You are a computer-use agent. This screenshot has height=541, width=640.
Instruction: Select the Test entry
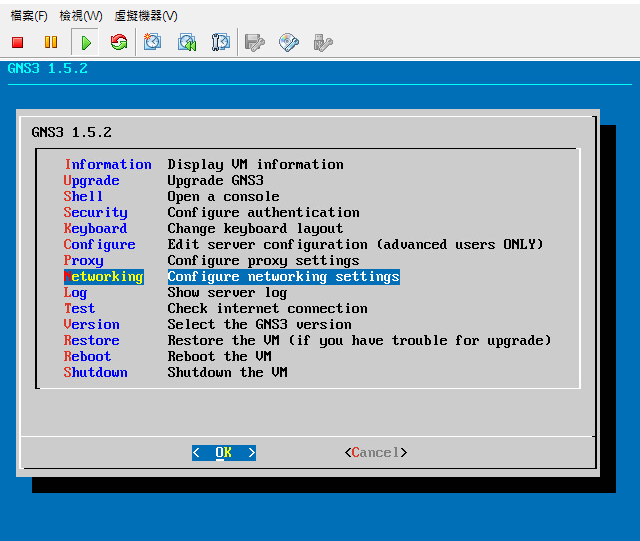pos(80,309)
